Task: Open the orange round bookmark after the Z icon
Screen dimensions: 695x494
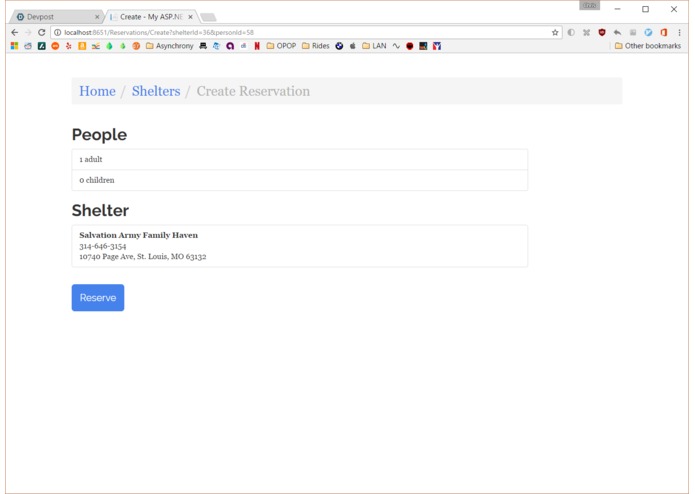Action: [x=55, y=46]
